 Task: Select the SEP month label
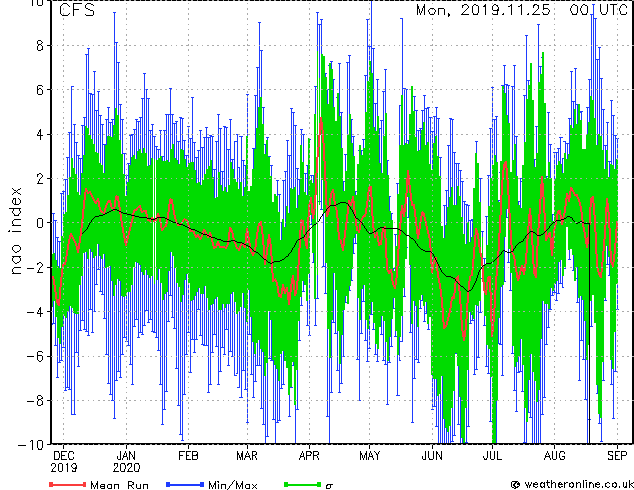click(x=617, y=456)
